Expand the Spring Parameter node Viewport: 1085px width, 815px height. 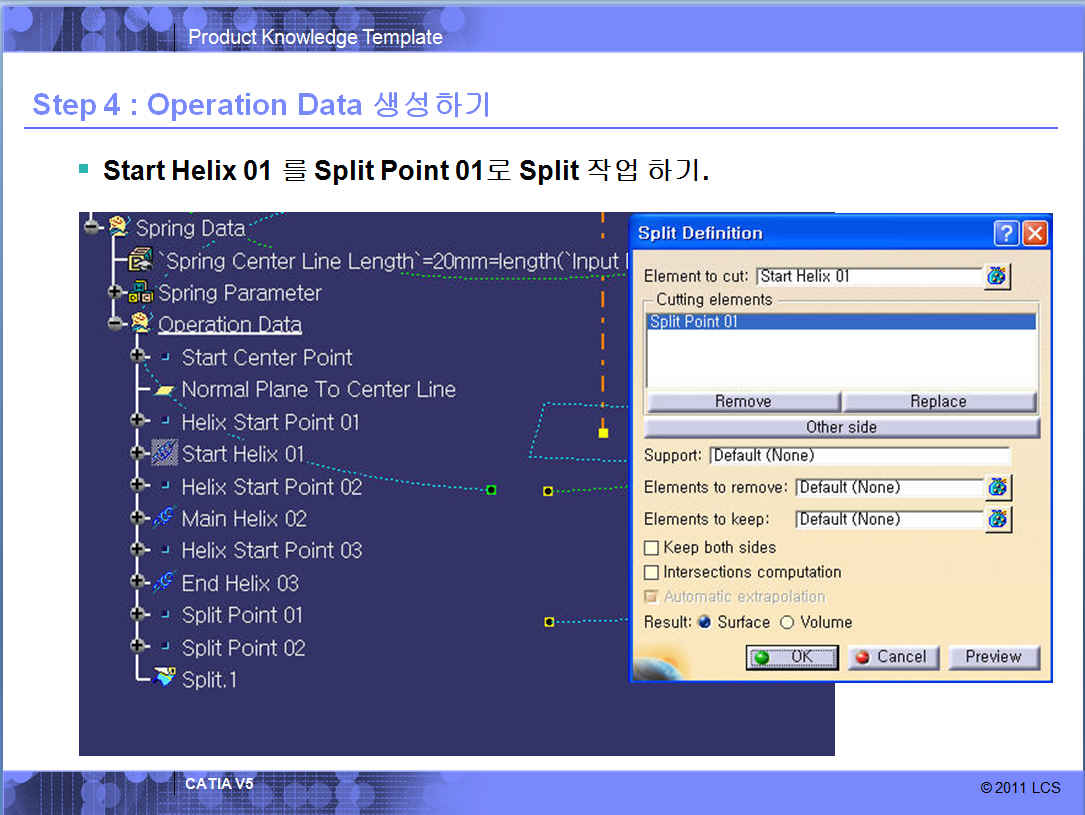(117, 293)
